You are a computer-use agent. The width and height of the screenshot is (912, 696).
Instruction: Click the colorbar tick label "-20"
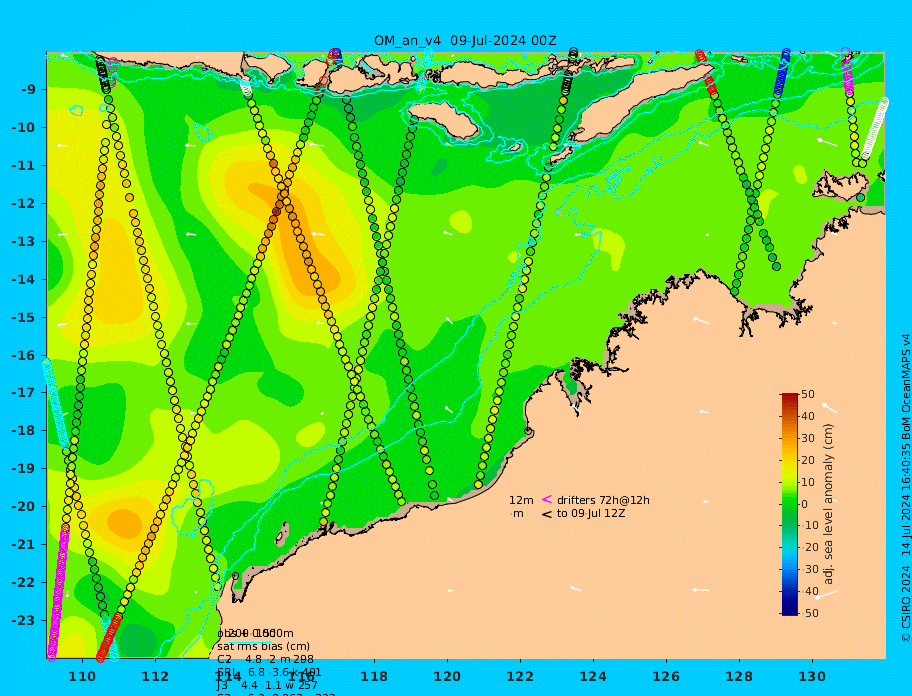point(808,548)
